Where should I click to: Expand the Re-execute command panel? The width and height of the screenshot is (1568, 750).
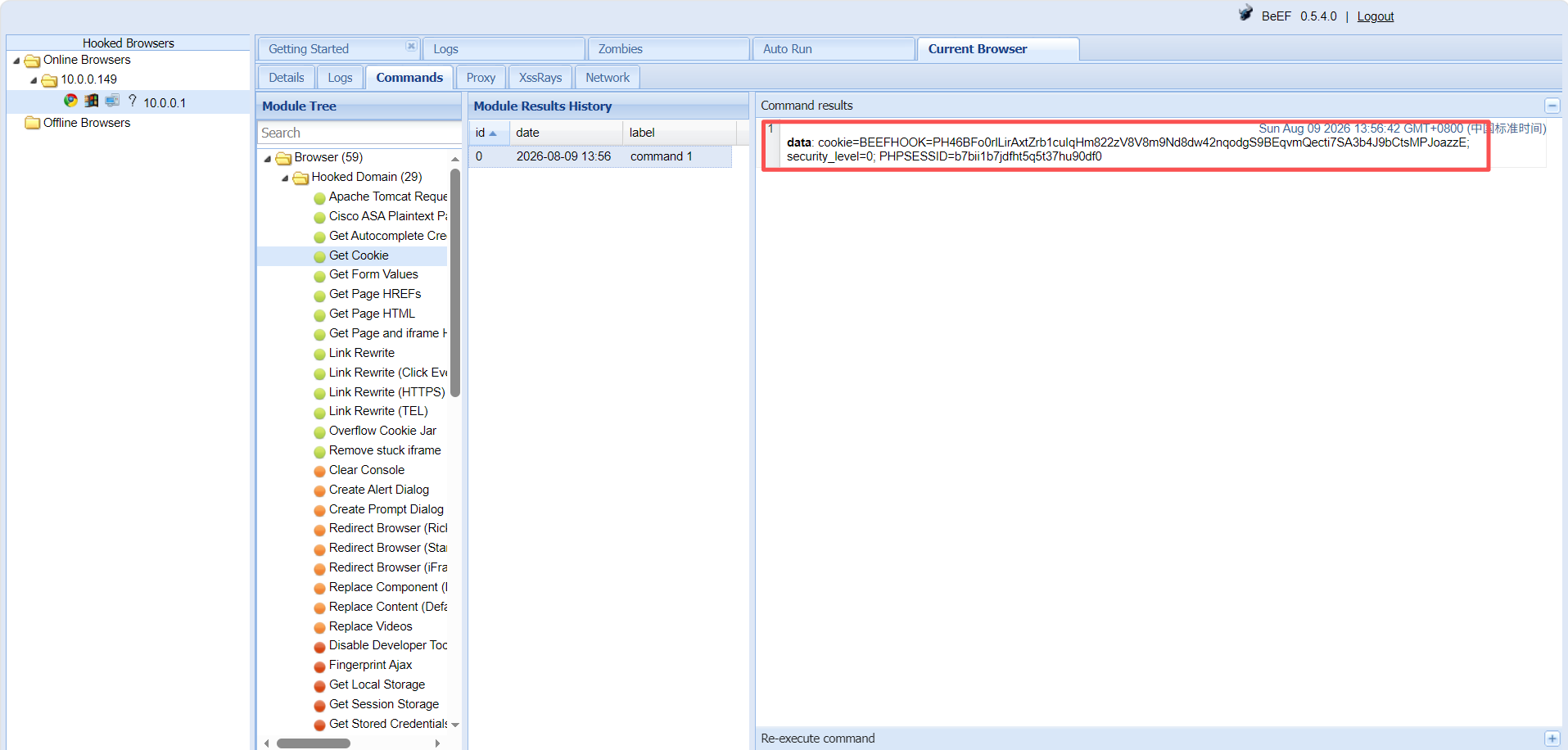pyautogui.click(x=1552, y=739)
